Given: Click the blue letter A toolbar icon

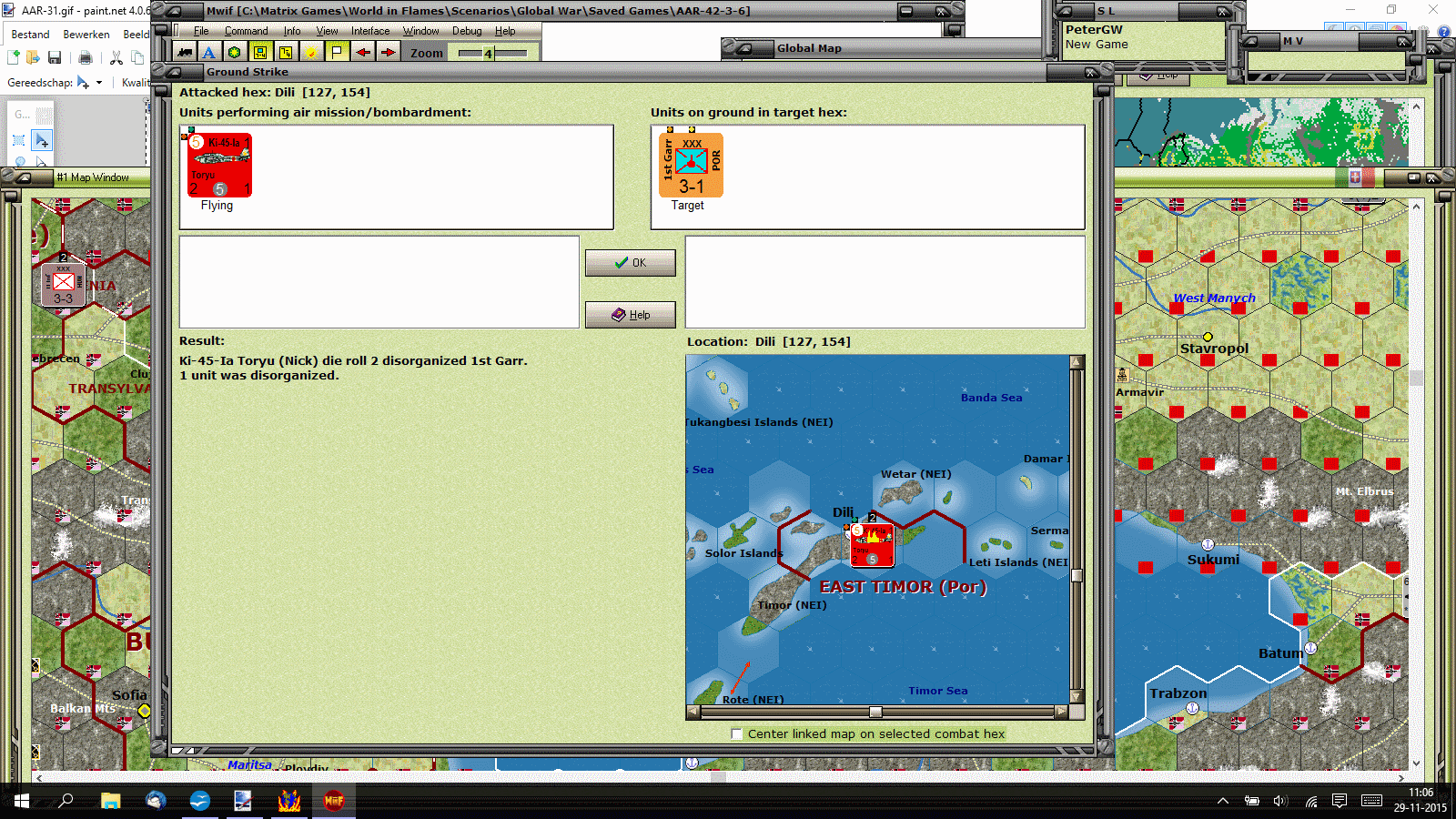Looking at the screenshot, I should [x=209, y=52].
